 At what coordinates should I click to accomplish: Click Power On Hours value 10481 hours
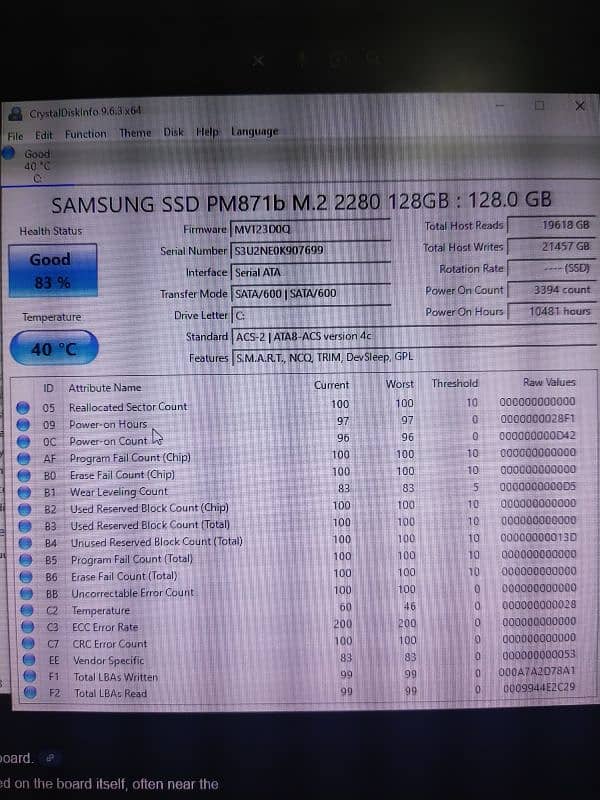point(551,311)
